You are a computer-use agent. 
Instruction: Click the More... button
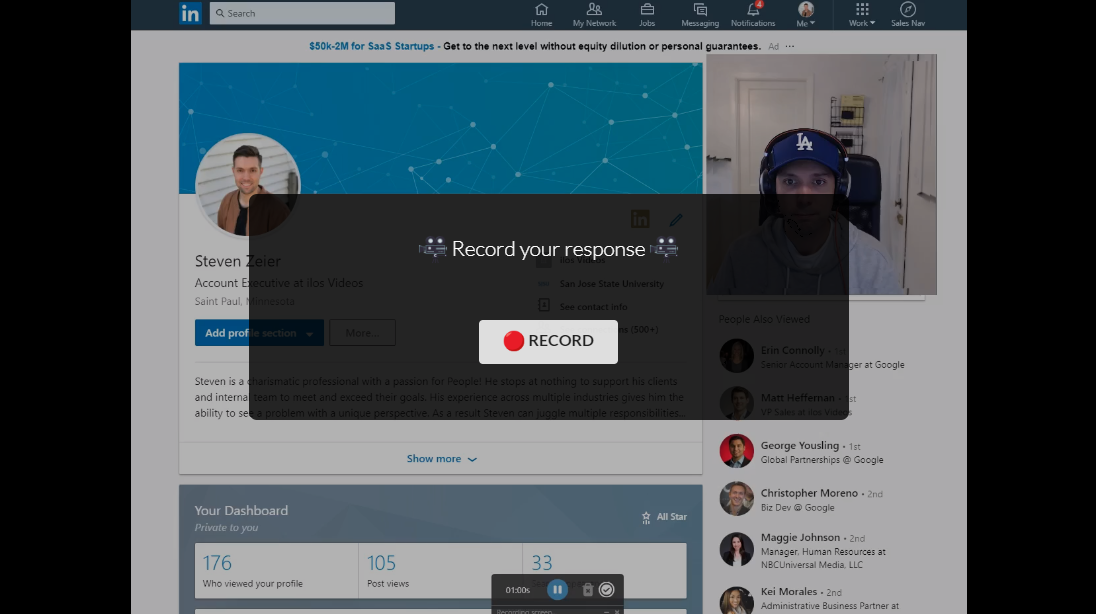362,333
